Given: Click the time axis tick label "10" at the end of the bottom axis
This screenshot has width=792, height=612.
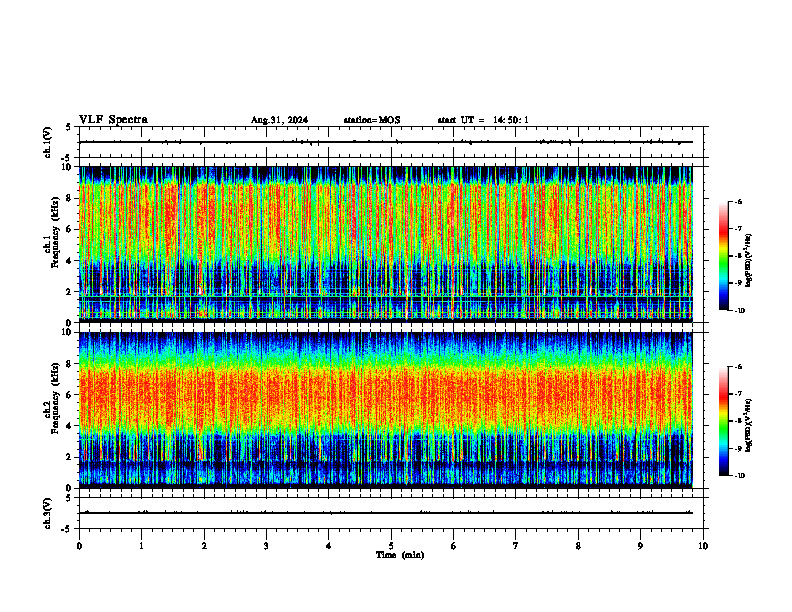Looking at the screenshot, I should [703, 546].
